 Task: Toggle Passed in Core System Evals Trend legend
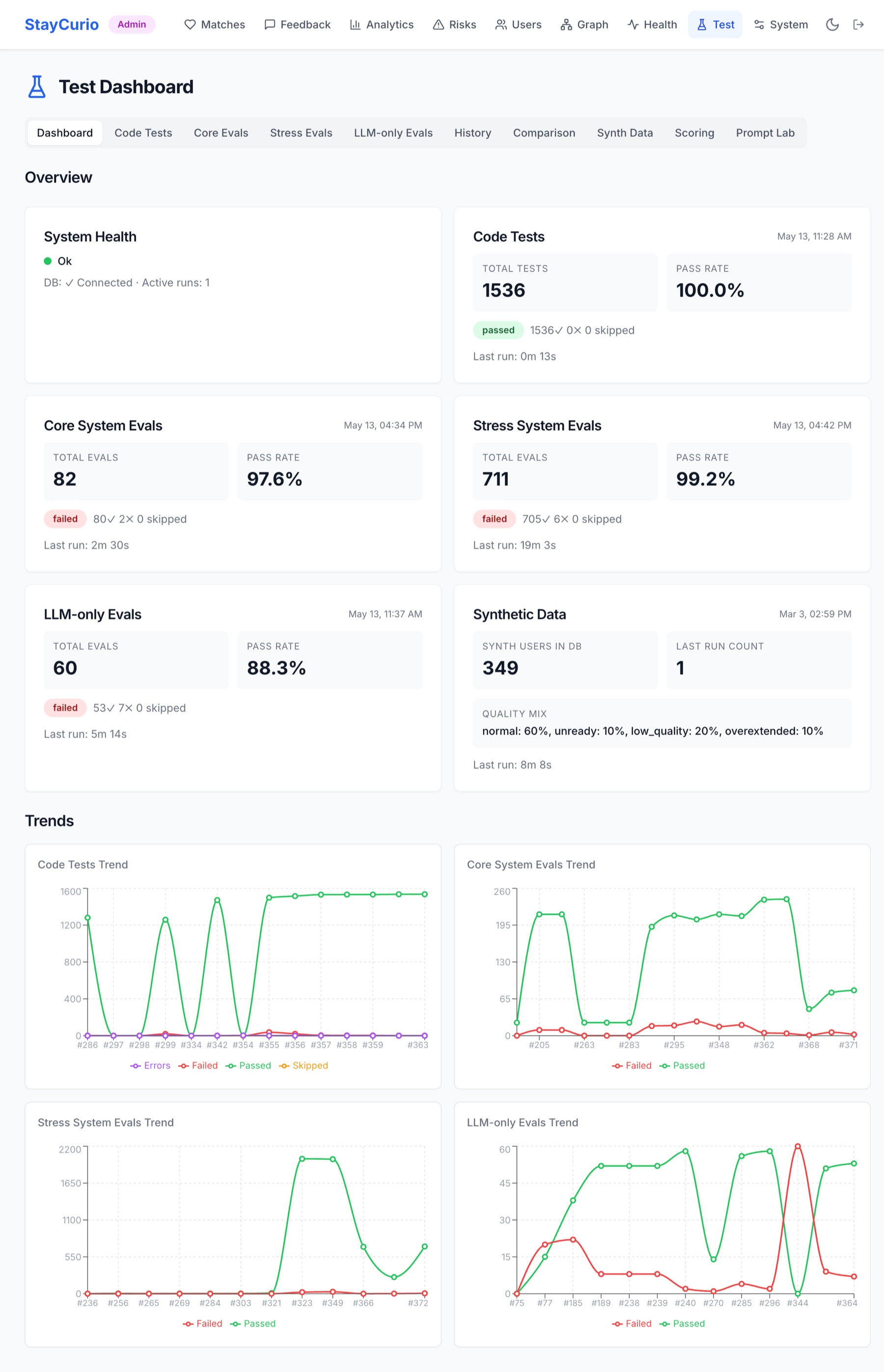(x=682, y=1066)
